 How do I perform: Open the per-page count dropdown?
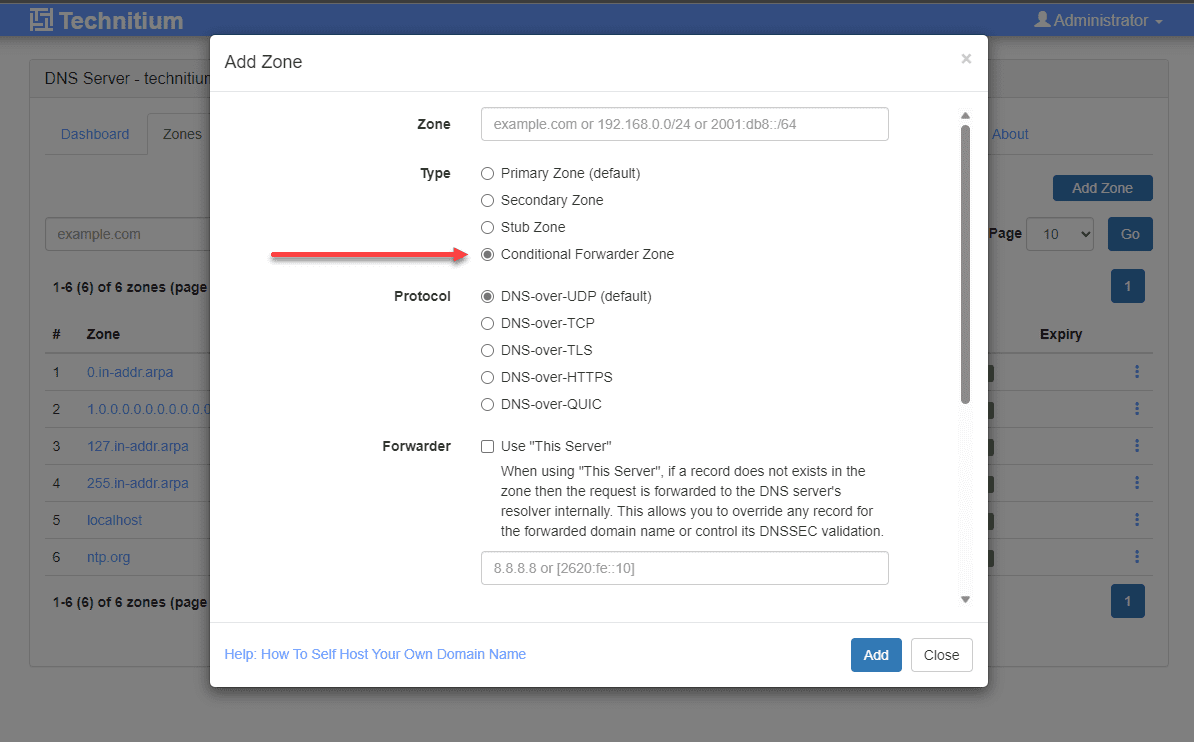click(x=1060, y=234)
